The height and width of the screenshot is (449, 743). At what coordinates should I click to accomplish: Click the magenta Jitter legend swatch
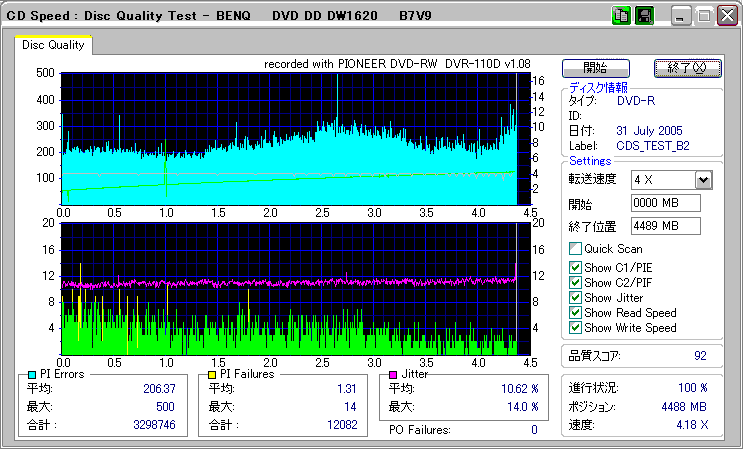394,374
